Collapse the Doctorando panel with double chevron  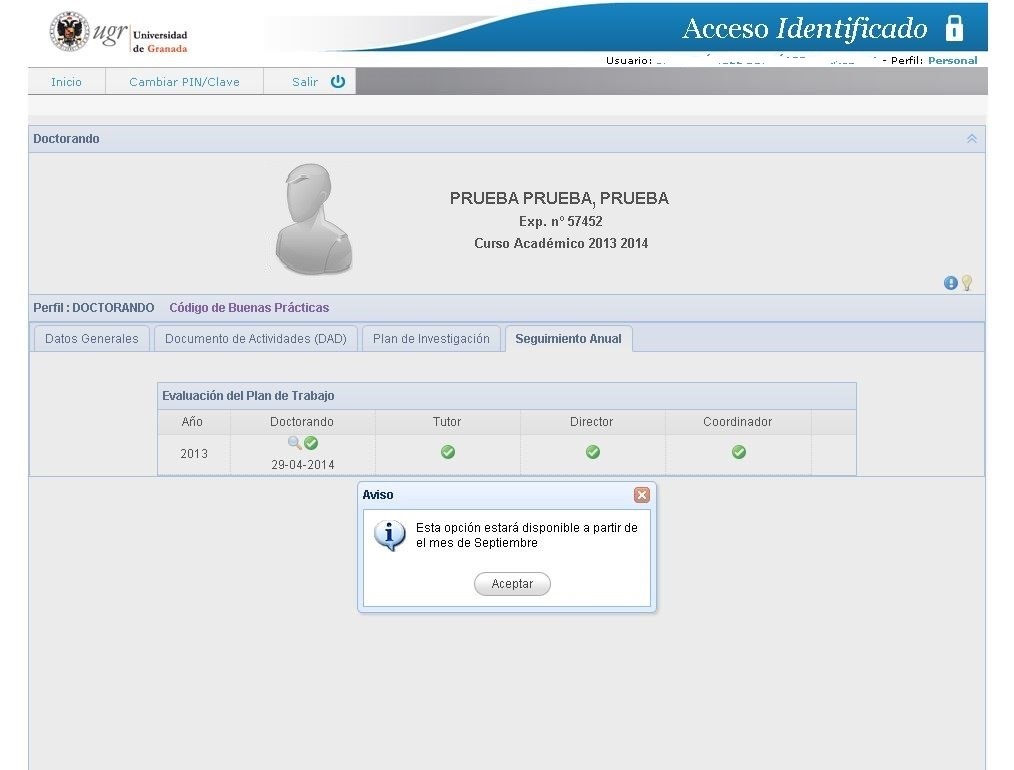click(x=971, y=139)
